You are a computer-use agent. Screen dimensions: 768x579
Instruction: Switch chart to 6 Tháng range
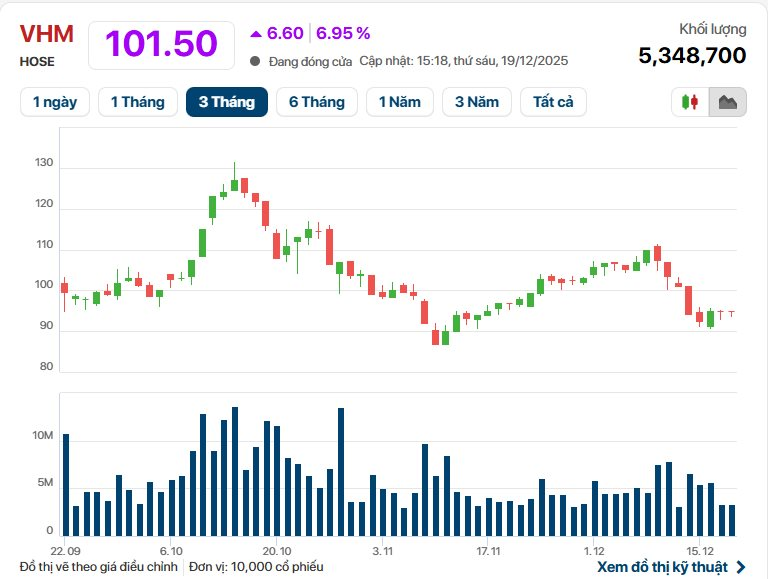(316, 102)
